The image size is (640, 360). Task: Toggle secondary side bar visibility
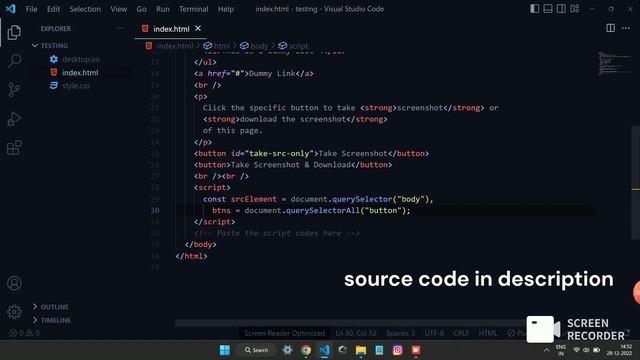point(561,9)
